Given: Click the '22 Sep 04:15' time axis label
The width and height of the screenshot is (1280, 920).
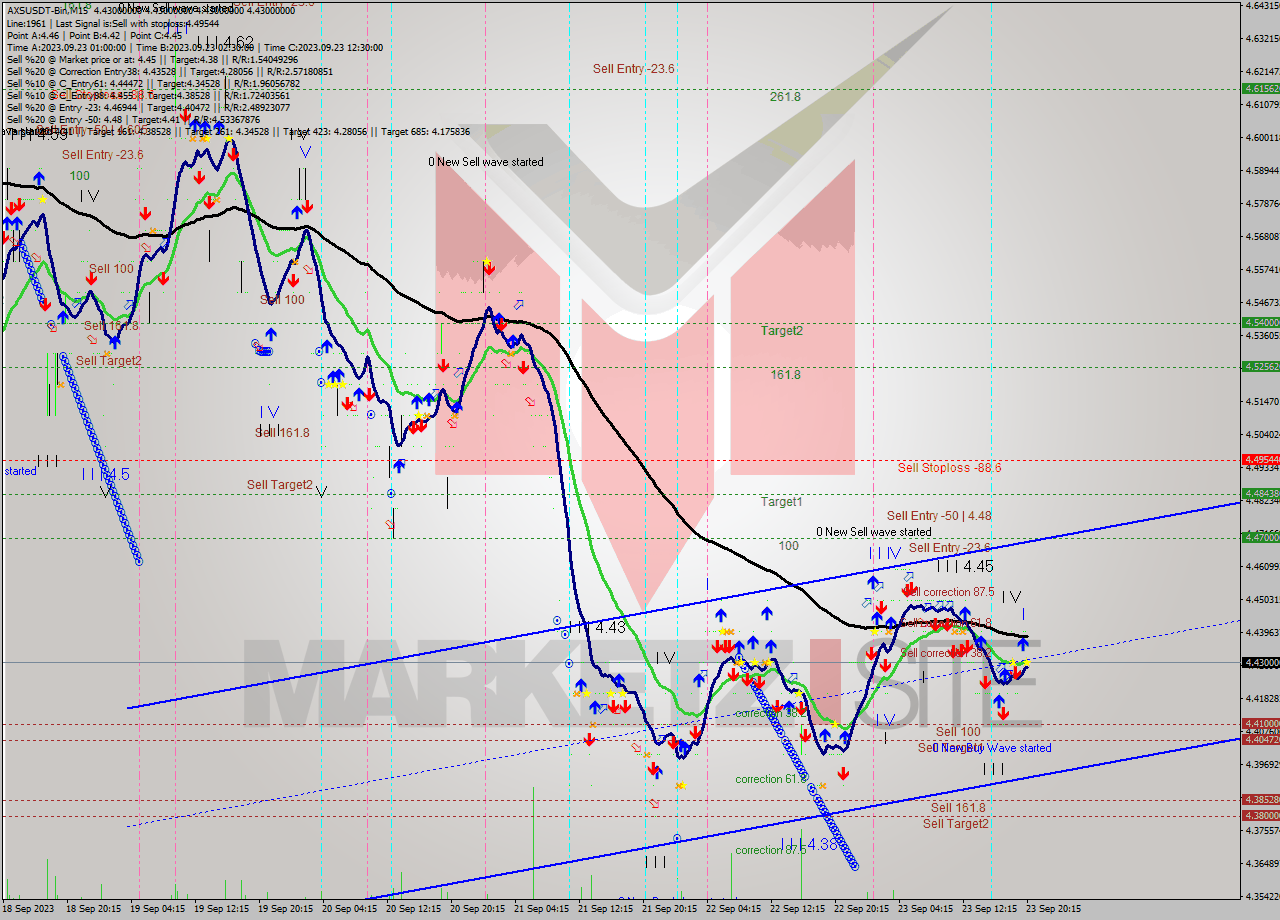Looking at the screenshot, I should click(732, 909).
